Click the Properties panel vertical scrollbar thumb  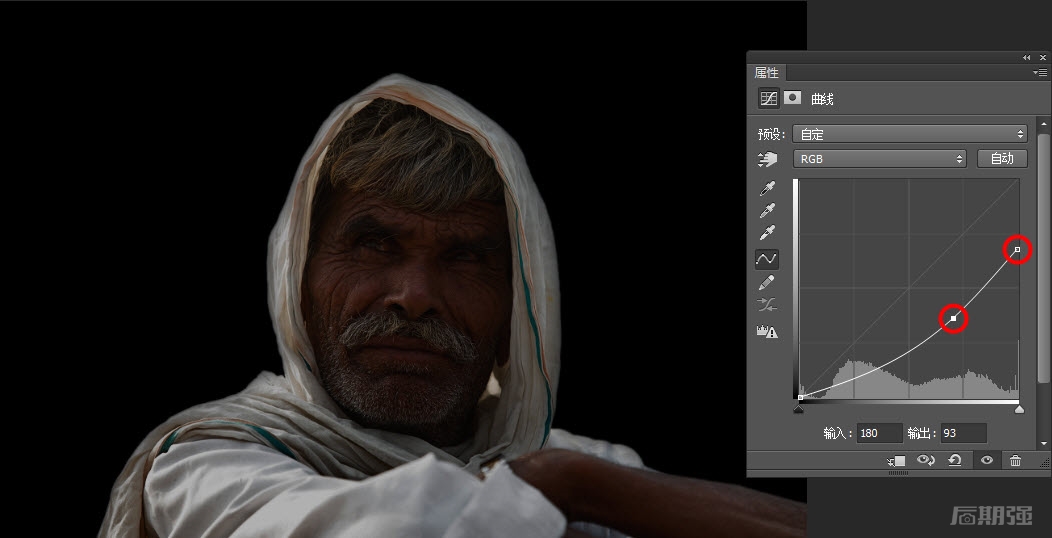click(x=1043, y=258)
